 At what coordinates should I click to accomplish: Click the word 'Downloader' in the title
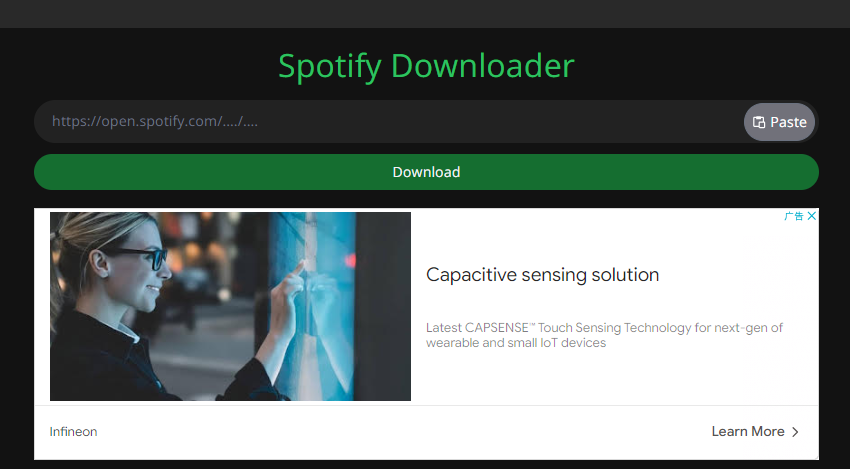point(482,66)
